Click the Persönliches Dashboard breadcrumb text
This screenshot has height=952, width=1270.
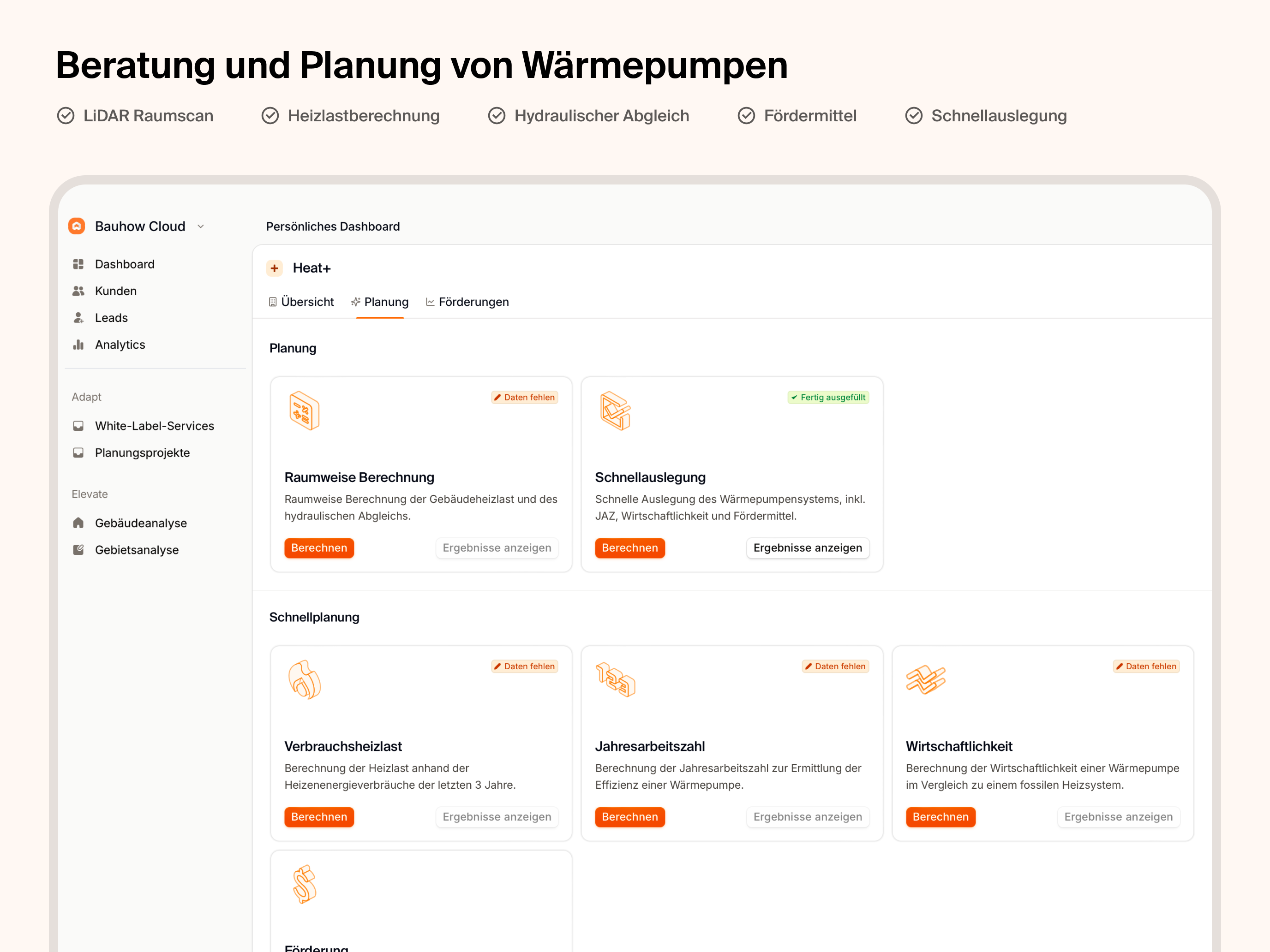pyautogui.click(x=333, y=226)
